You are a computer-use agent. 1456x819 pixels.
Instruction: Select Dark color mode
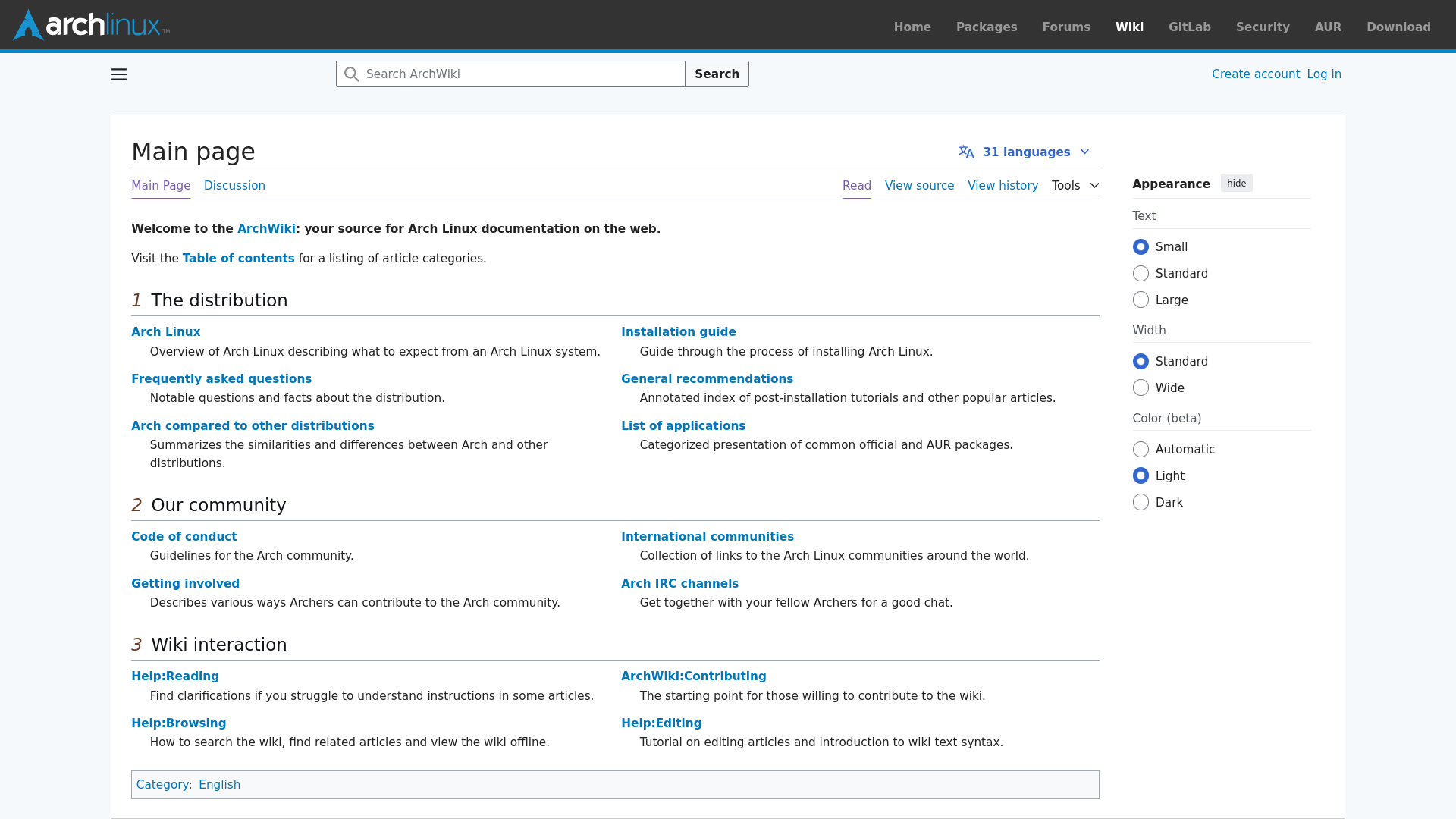(x=1141, y=503)
